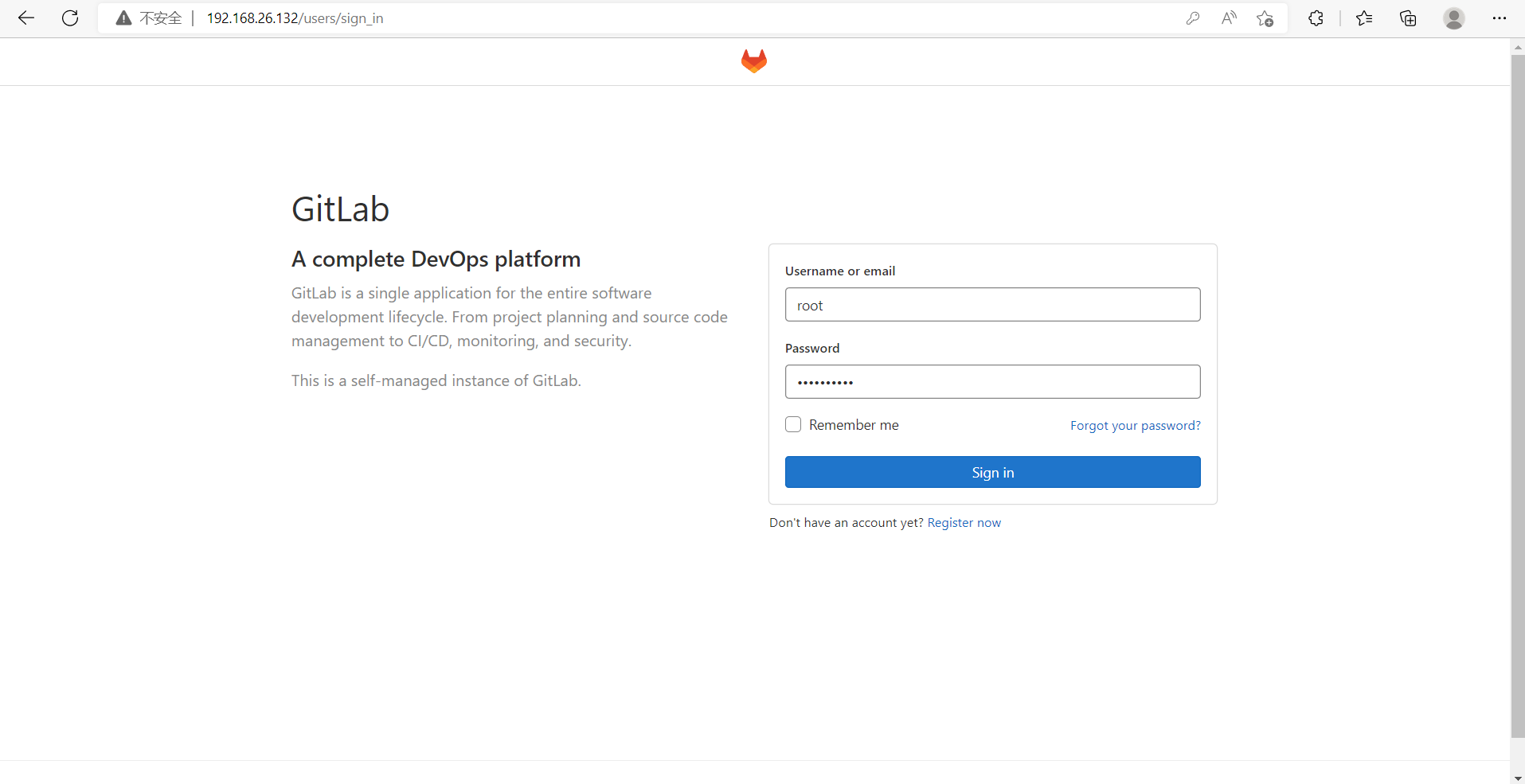Screen dimensions: 1525x784
Task: Tick the Remember me checkbox
Action: (x=793, y=424)
